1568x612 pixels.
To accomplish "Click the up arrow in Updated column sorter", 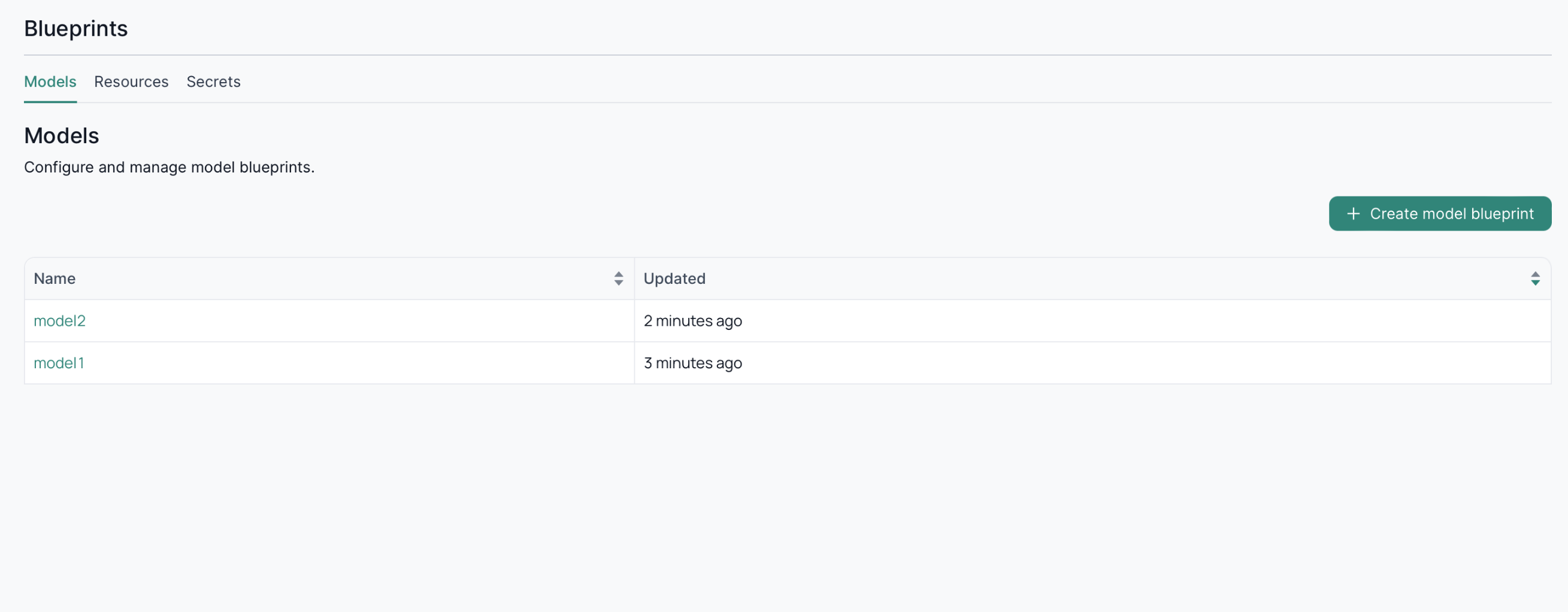I will pyautogui.click(x=1535, y=274).
